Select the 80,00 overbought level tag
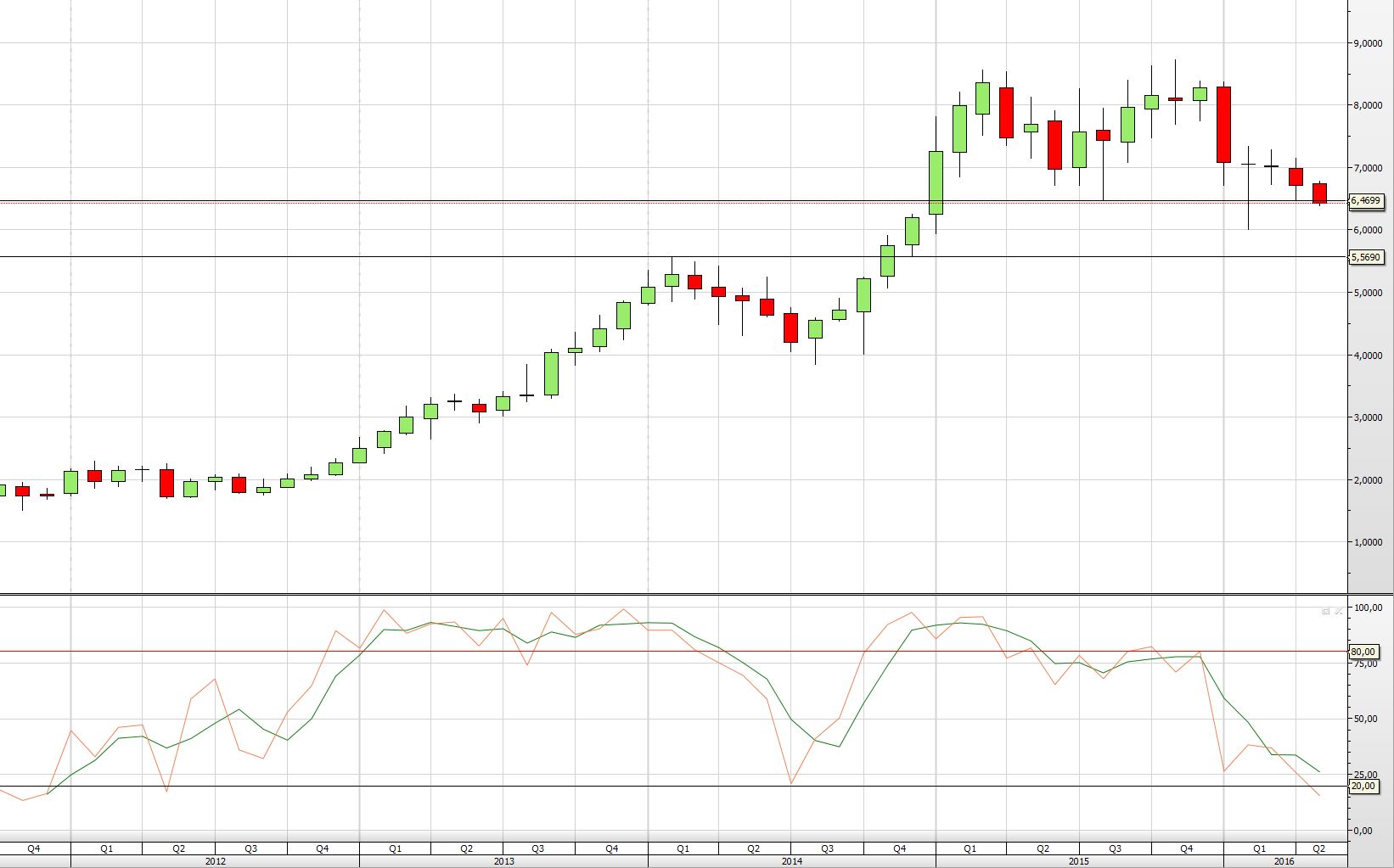The image size is (1394, 868). click(1363, 652)
